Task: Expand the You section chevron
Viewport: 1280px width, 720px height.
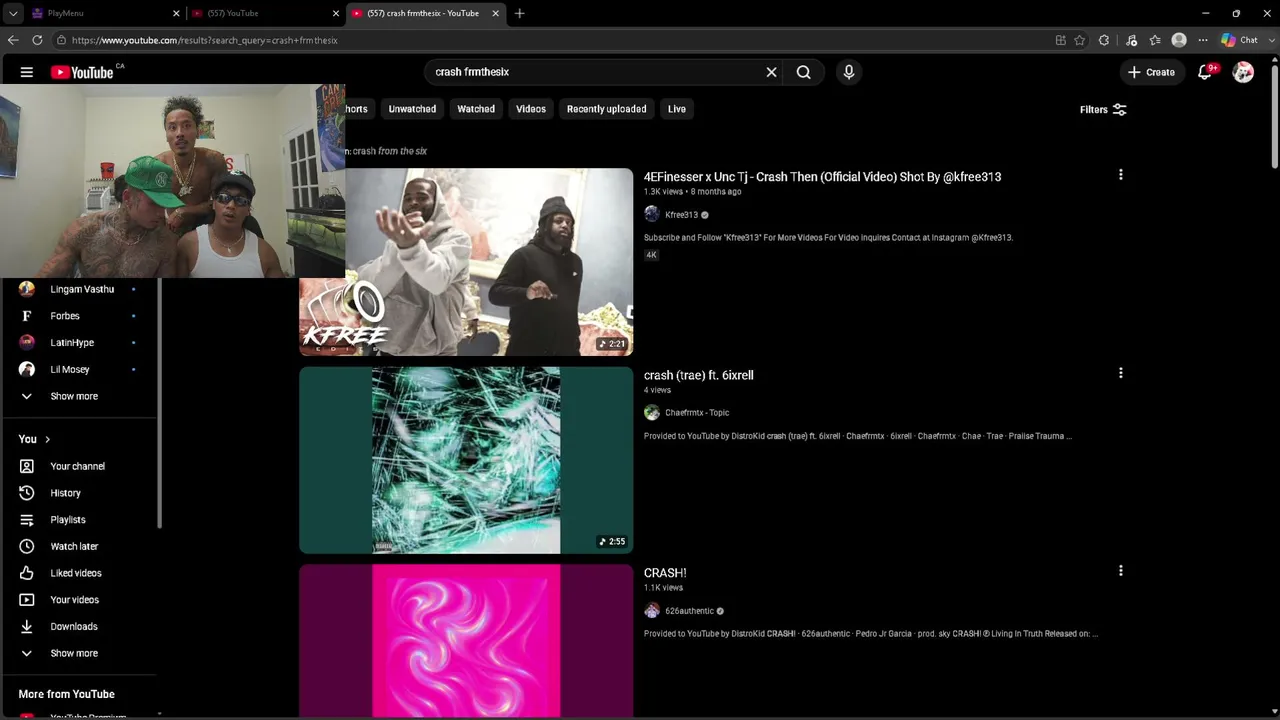Action: [x=47, y=439]
